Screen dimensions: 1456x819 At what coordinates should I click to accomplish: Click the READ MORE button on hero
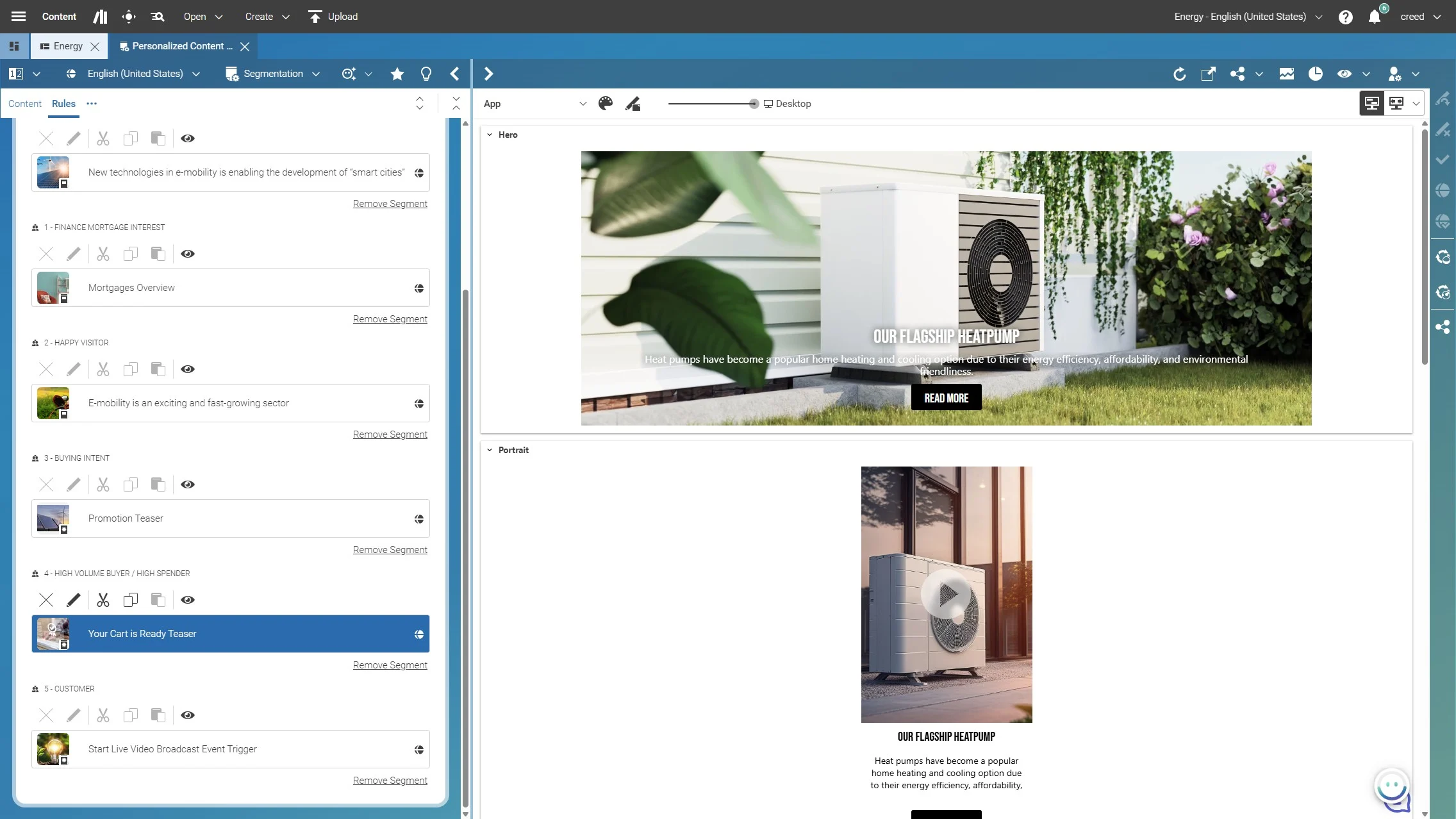(946, 397)
